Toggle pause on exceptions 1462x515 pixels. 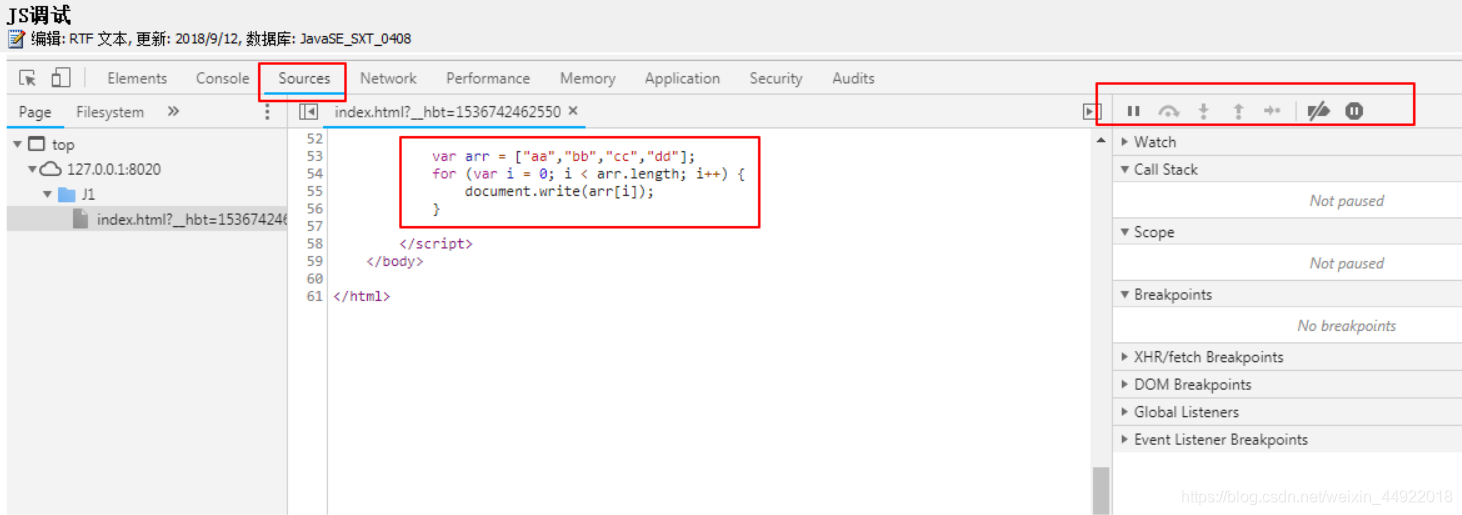1354,111
